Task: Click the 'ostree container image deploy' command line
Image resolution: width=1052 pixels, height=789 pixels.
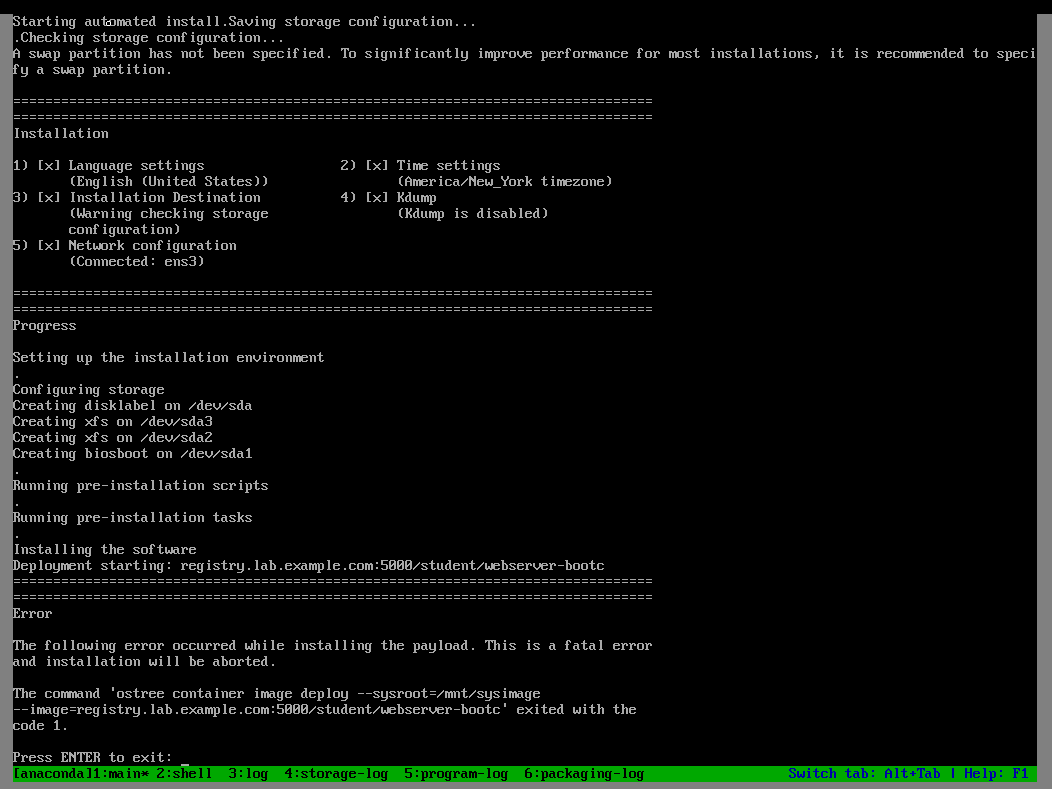Action: tap(276, 694)
